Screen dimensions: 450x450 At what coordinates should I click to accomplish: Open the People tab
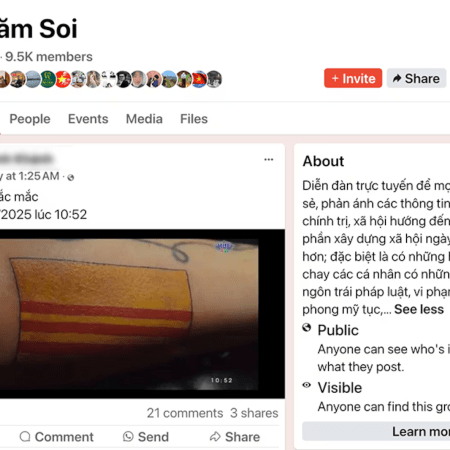pyautogui.click(x=30, y=119)
